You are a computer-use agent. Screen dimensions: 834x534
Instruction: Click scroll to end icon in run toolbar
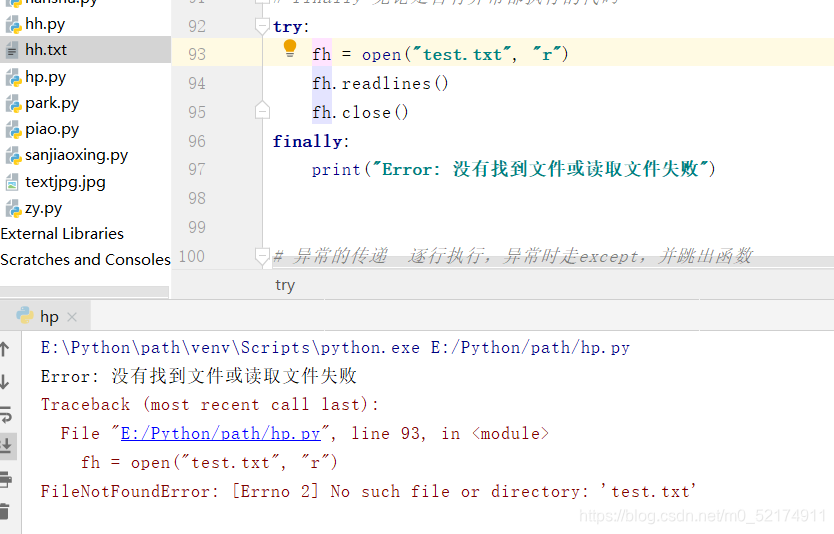point(6,446)
